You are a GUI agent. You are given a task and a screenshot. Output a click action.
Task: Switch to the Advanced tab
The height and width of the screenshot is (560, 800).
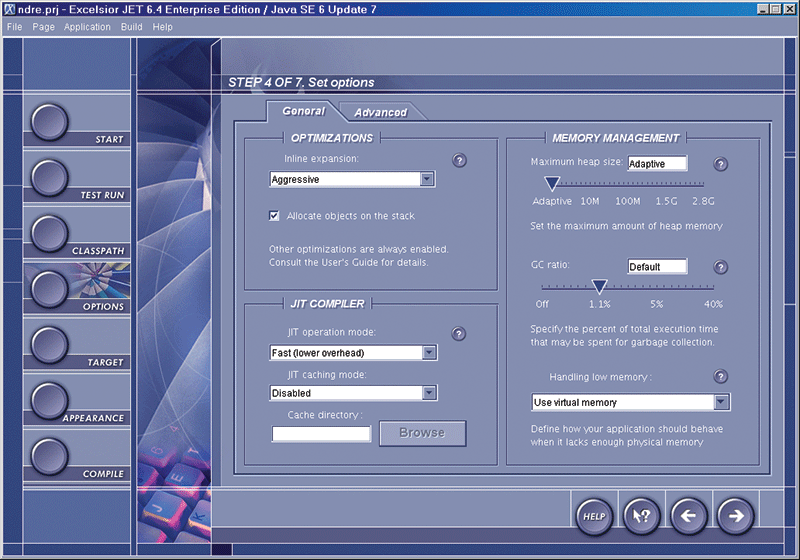(x=380, y=112)
